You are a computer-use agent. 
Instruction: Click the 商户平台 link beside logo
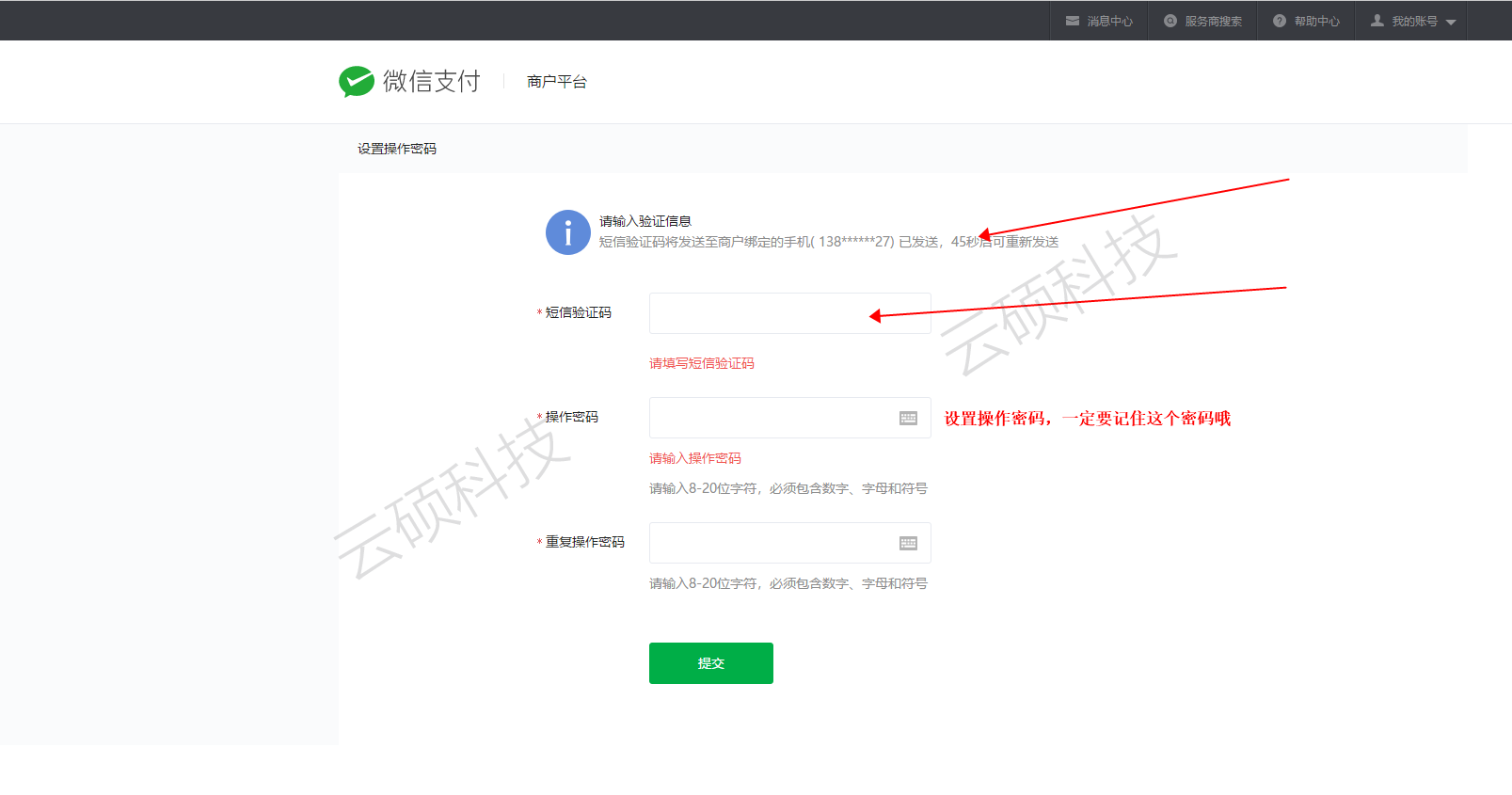[557, 82]
